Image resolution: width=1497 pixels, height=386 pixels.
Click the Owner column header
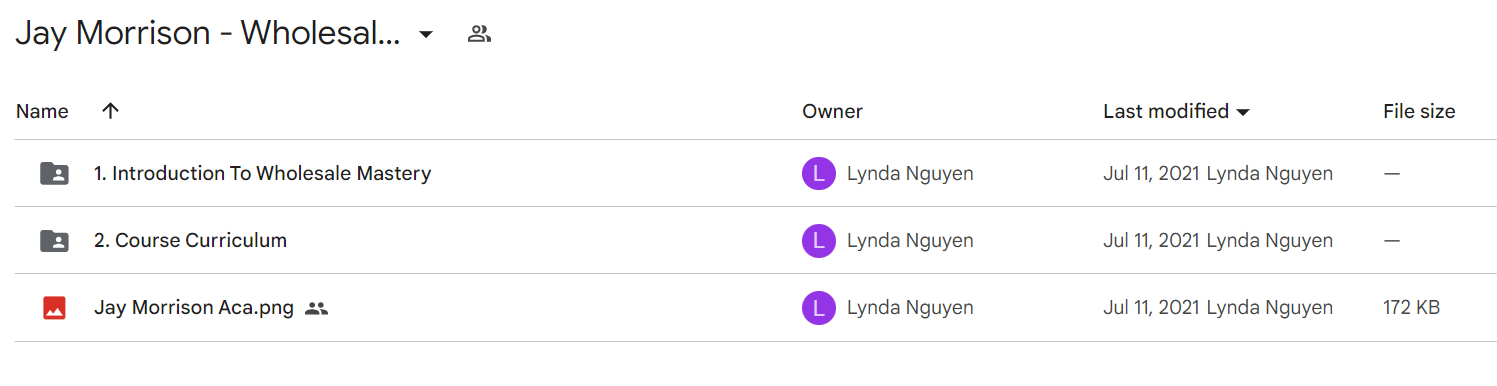point(832,111)
